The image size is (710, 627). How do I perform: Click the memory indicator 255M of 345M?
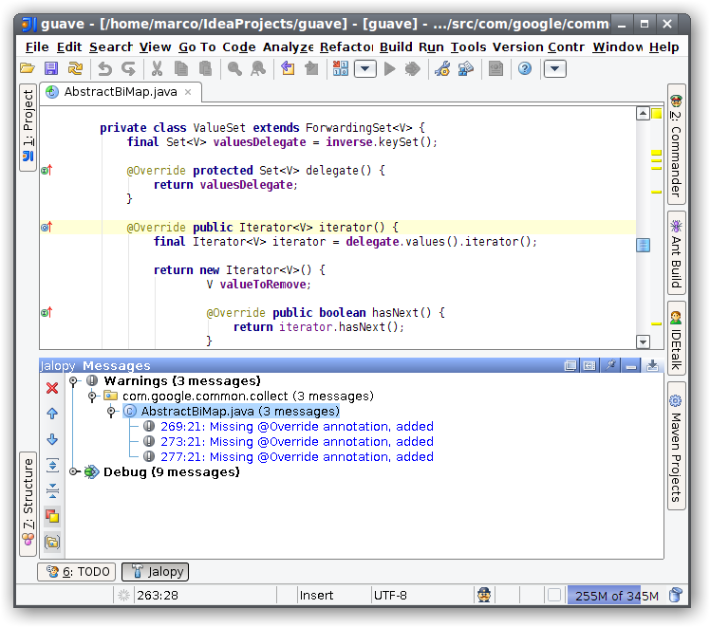tap(616, 596)
